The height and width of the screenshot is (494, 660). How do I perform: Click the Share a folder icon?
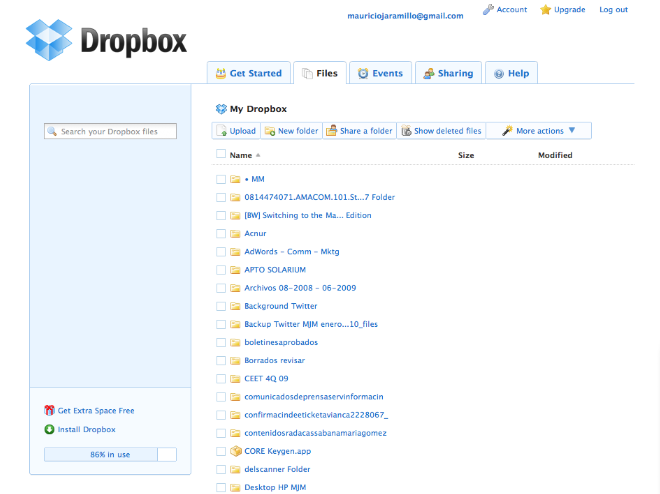[331, 131]
